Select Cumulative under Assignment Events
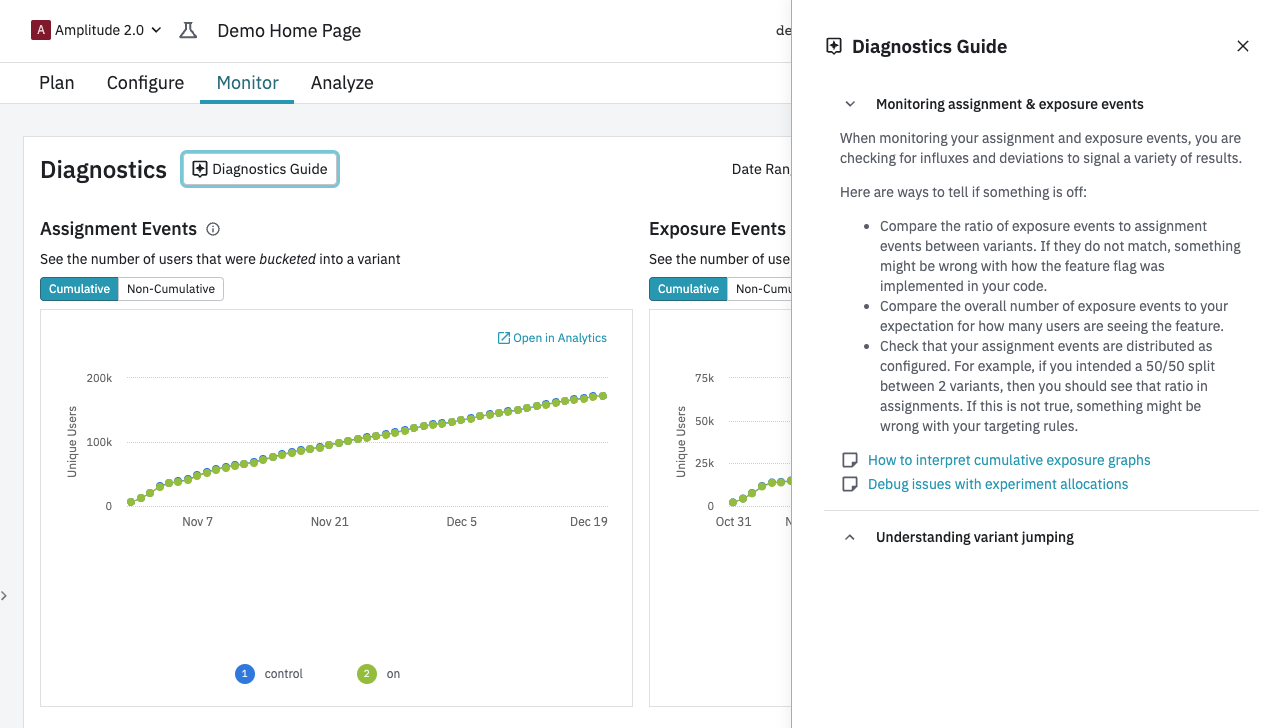 pyautogui.click(x=79, y=289)
